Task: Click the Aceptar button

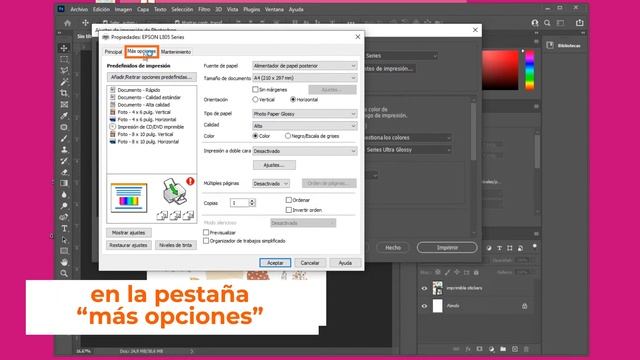Action: tap(275, 263)
